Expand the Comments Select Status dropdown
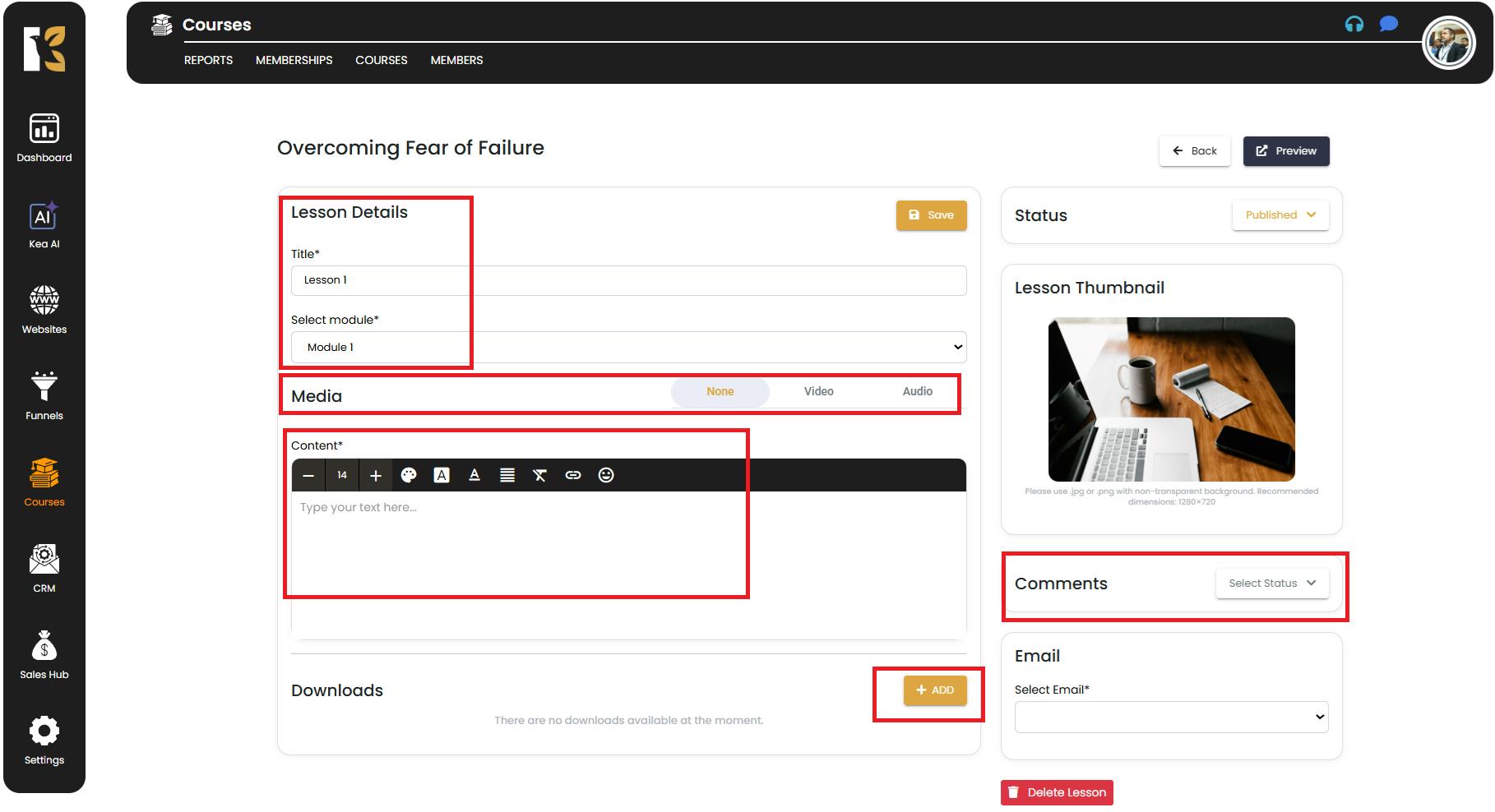 pyautogui.click(x=1272, y=584)
